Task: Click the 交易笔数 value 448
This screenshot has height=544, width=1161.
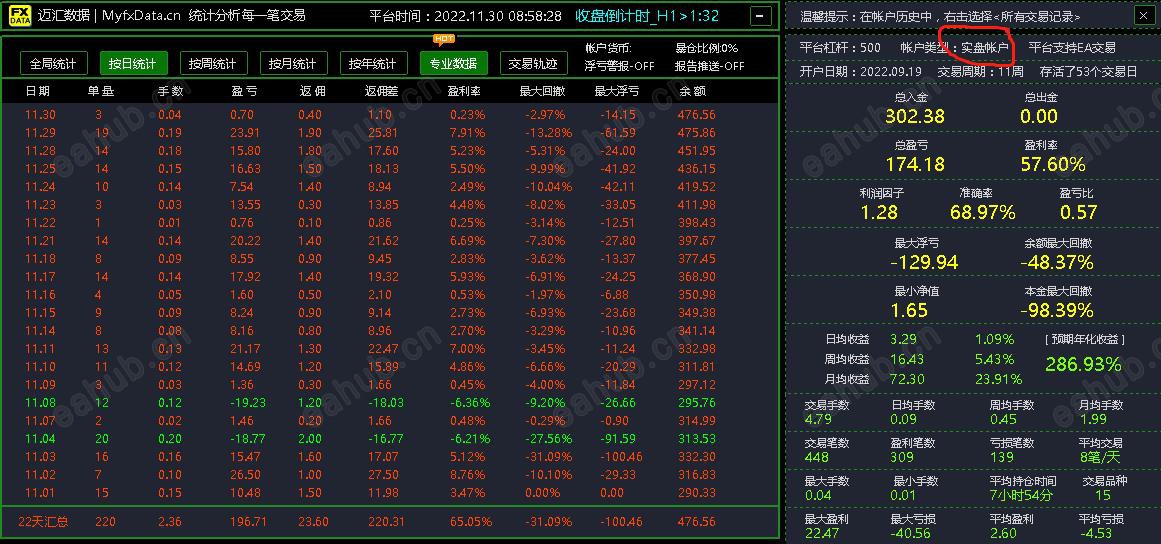Action: point(817,457)
